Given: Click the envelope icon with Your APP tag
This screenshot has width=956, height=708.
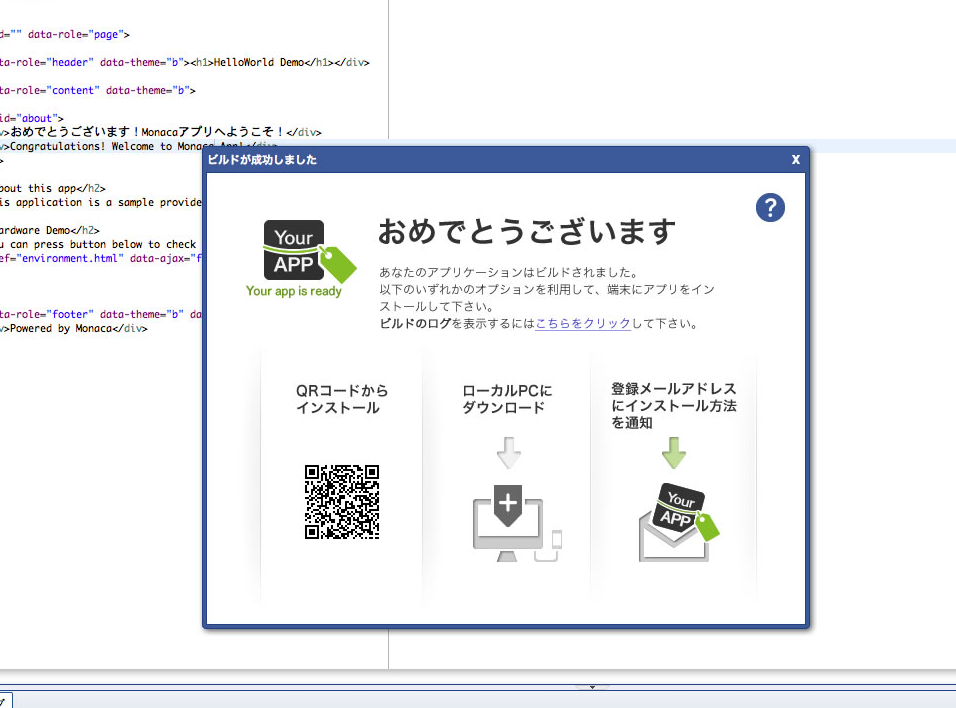Looking at the screenshot, I should (678, 522).
